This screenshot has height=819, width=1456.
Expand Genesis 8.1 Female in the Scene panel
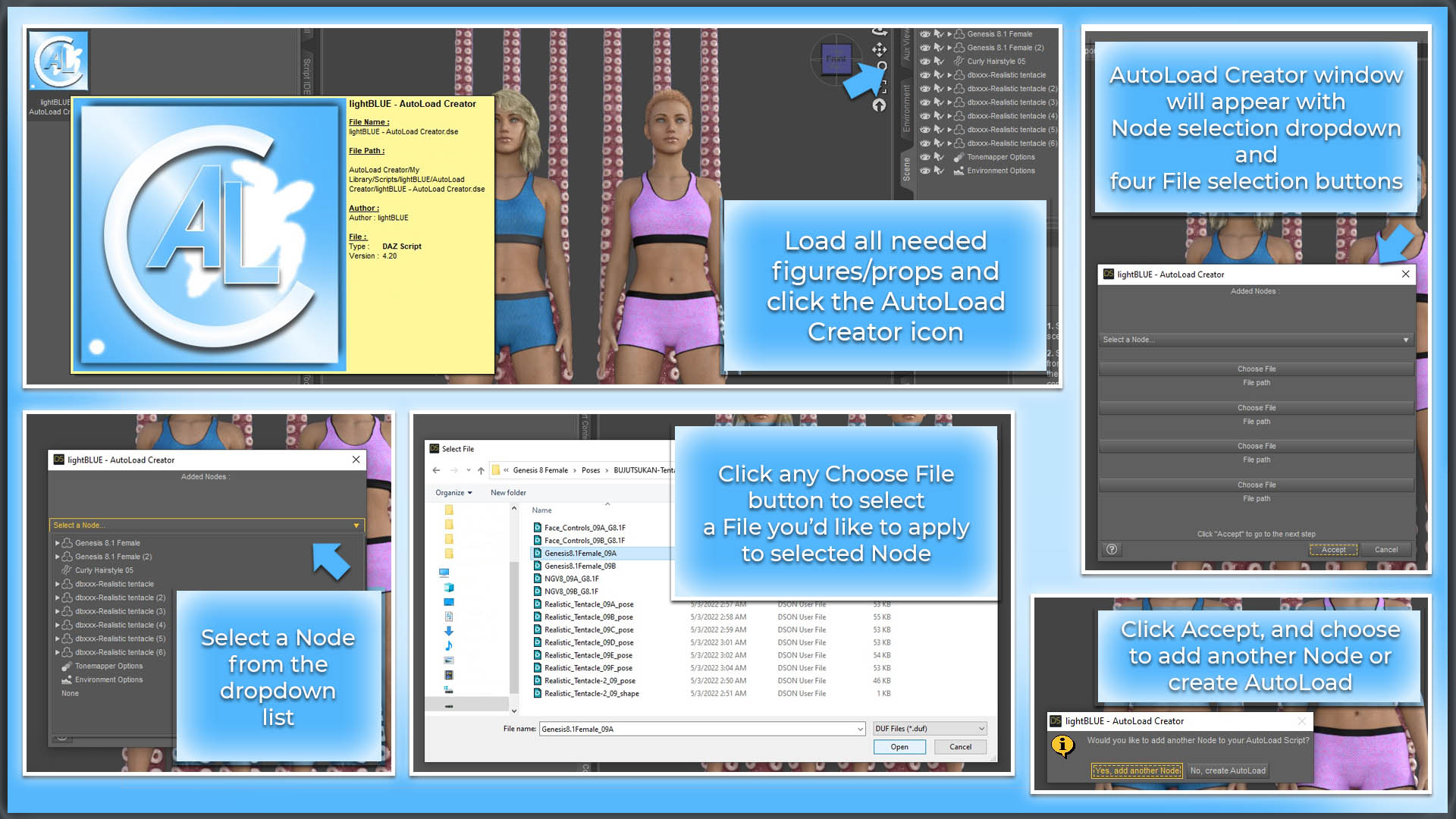pyautogui.click(x=949, y=34)
